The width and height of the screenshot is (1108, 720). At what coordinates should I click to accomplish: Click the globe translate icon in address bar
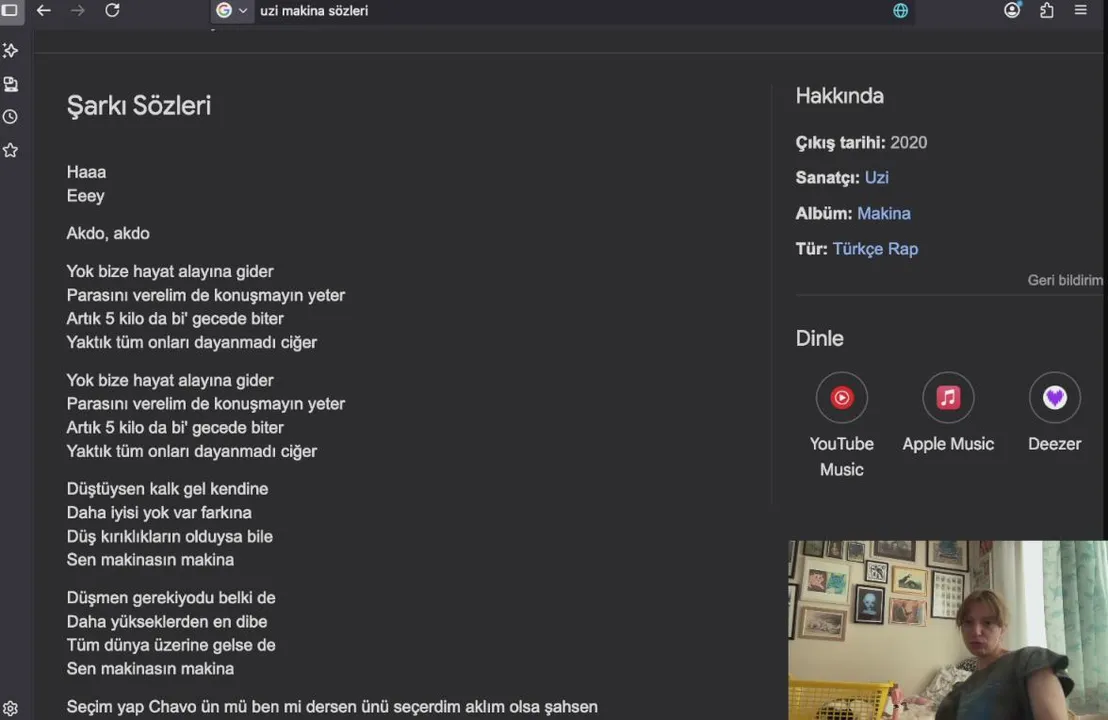coord(900,11)
